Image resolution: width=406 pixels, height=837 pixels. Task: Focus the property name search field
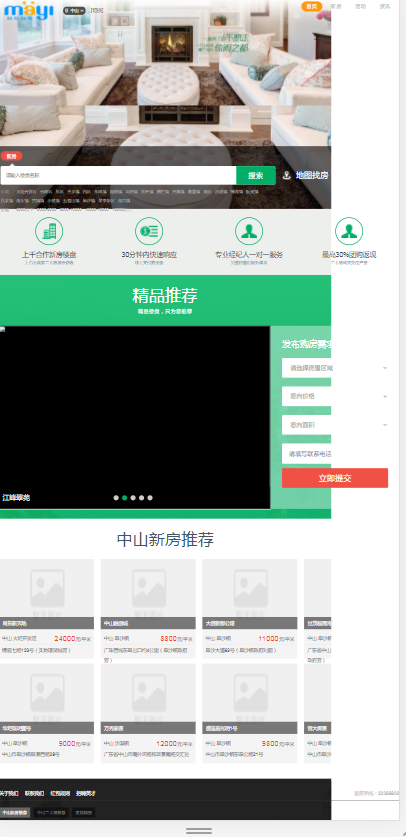coord(118,175)
